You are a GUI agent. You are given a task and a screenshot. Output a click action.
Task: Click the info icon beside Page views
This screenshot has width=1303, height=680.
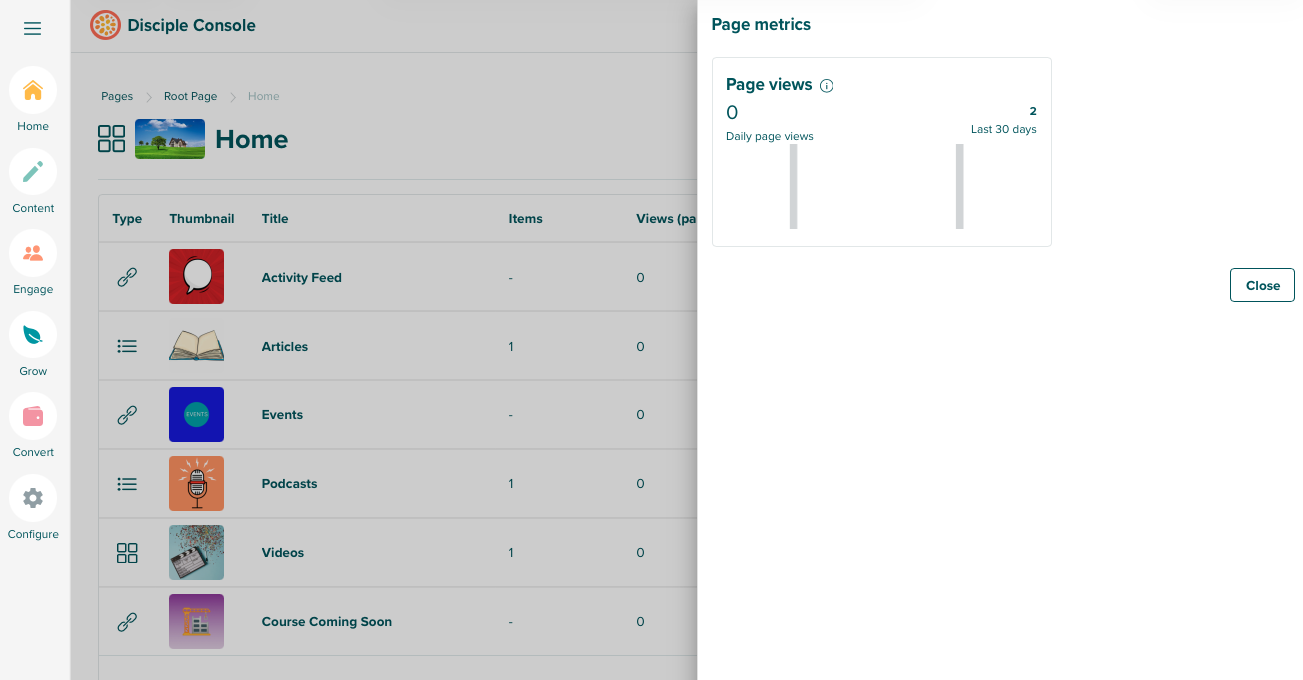(x=827, y=86)
